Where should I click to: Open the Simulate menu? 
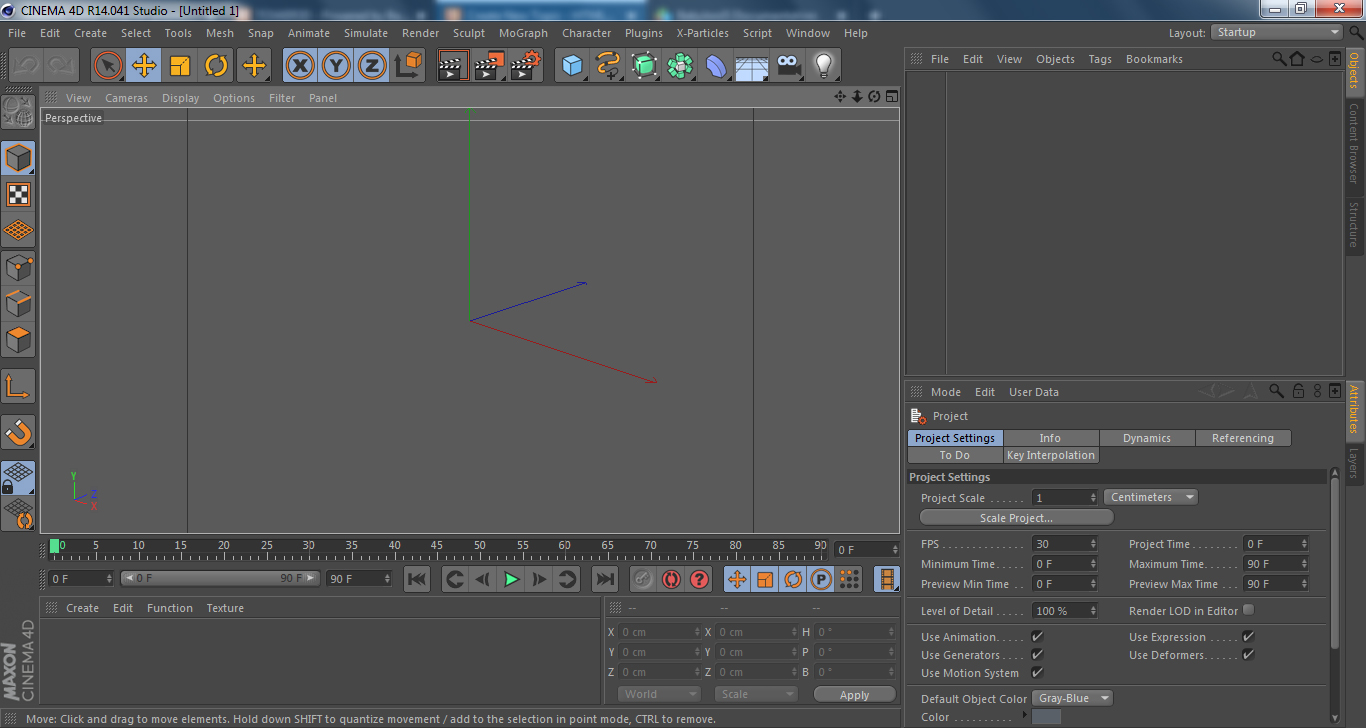366,33
